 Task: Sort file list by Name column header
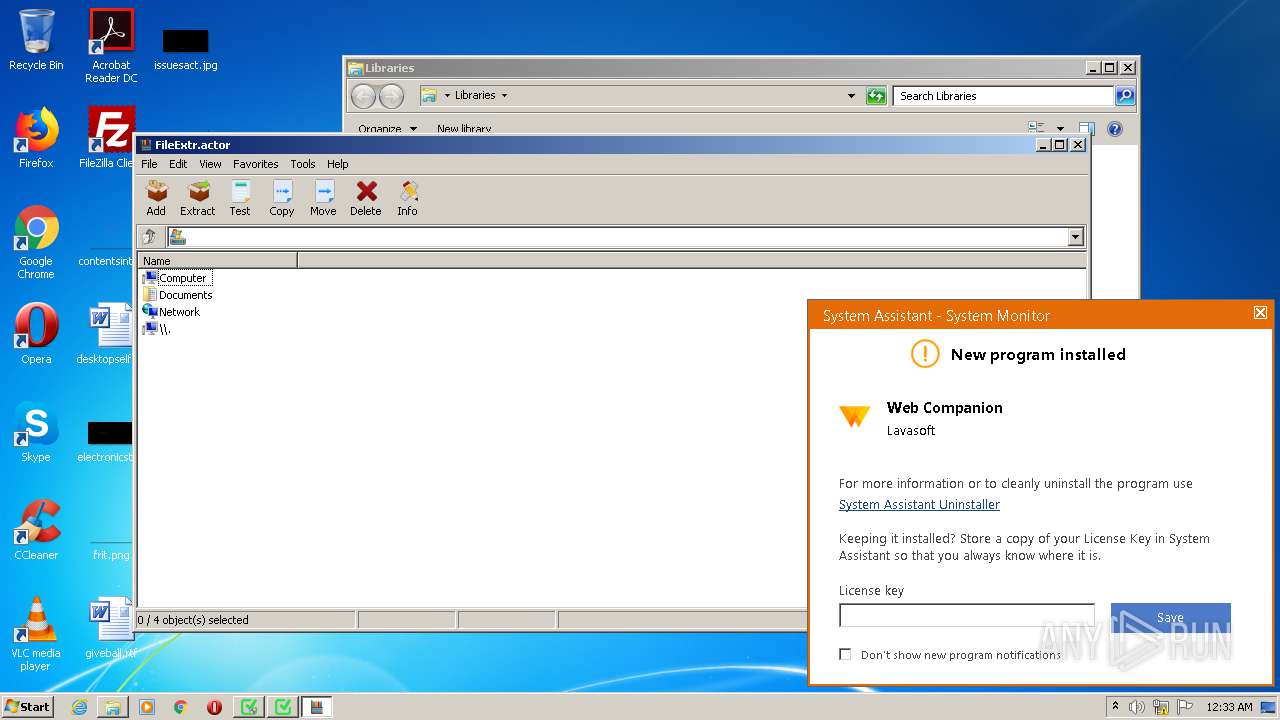point(217,261)
